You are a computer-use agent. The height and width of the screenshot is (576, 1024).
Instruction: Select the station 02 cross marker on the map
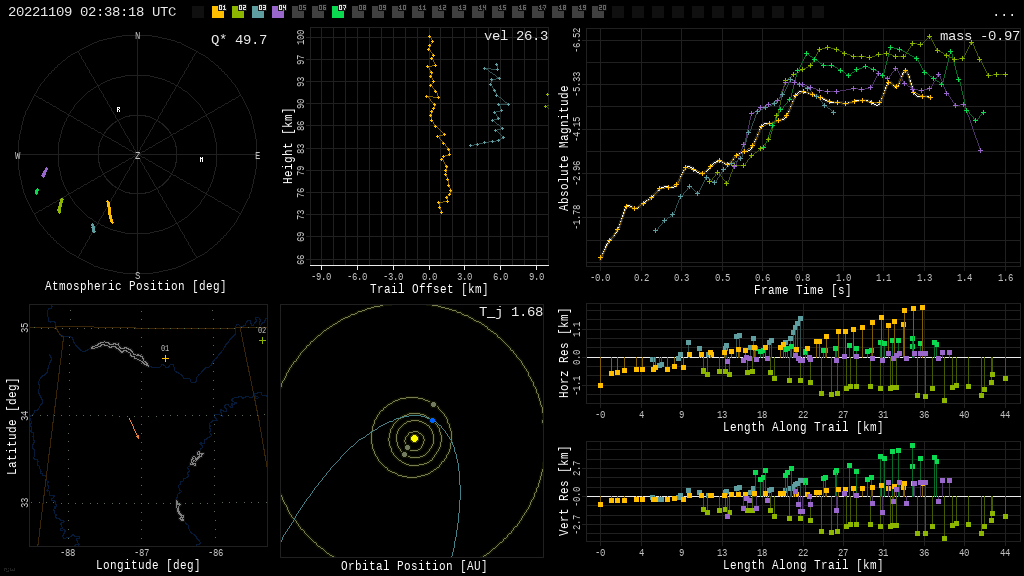point(262,340)
